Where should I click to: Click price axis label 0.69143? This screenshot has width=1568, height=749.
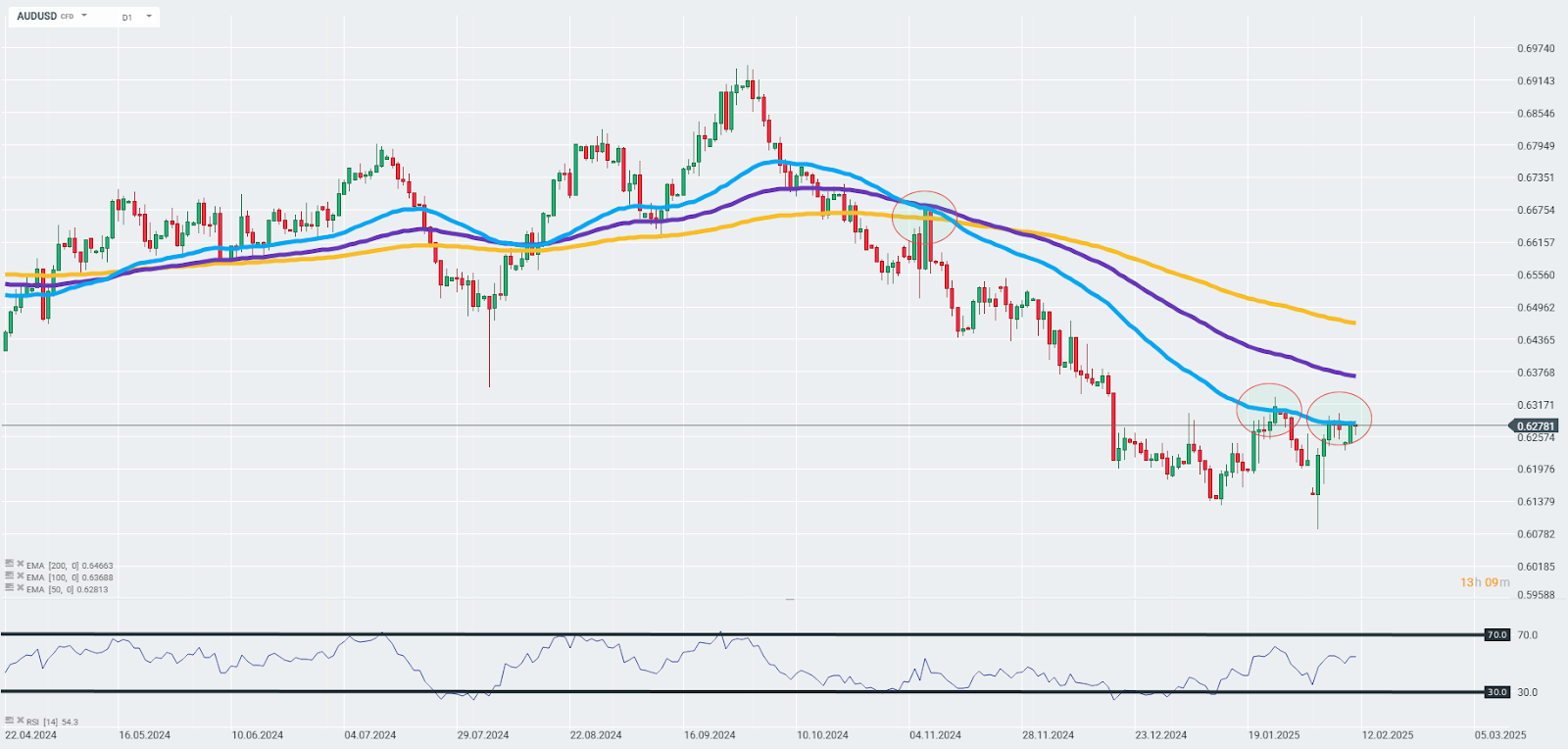(x=1536, y=80)
